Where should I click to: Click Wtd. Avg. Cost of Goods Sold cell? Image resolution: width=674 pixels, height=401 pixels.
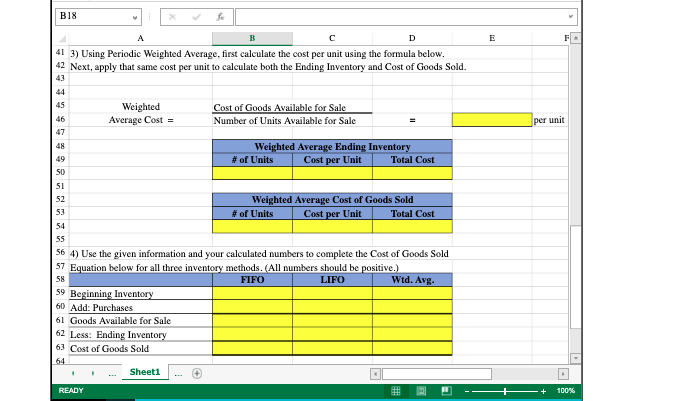(x=412, y=348)
